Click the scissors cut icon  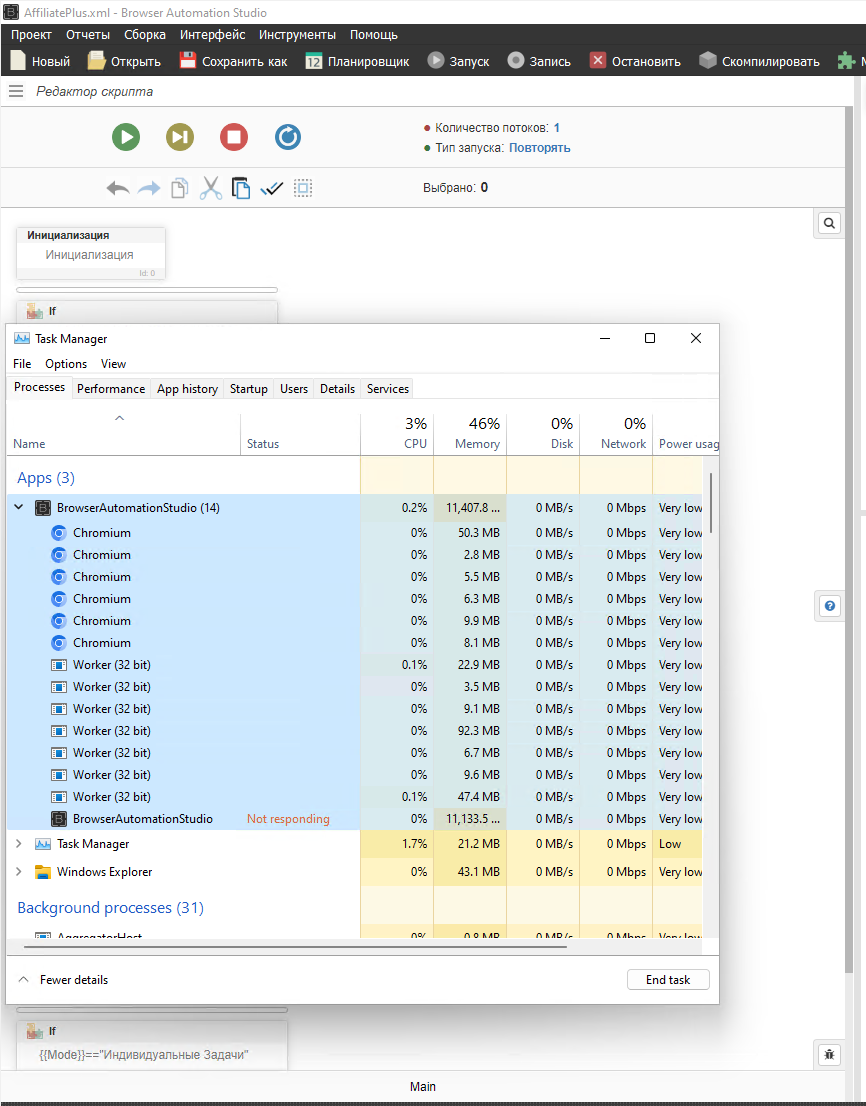point(210,188)
